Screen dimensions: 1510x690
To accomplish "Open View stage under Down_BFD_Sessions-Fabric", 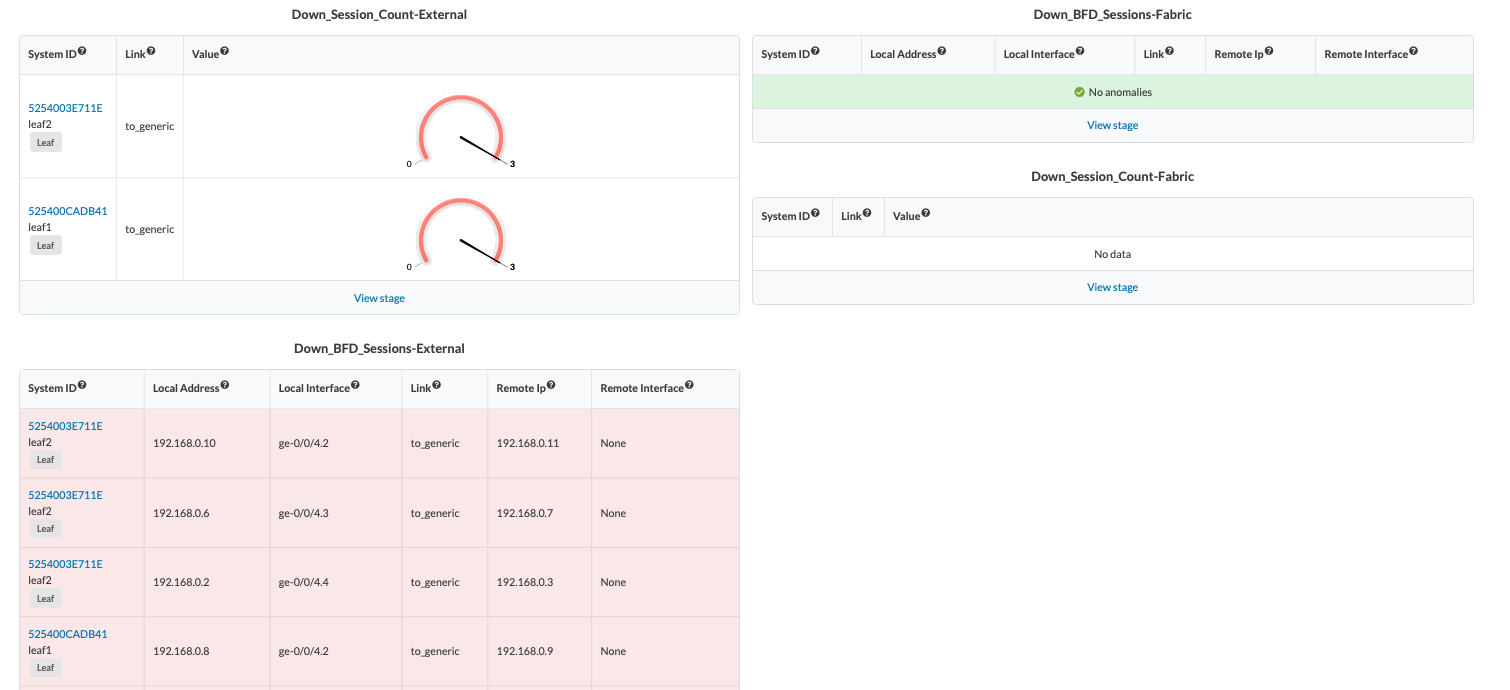I will tap(1112, 125).
